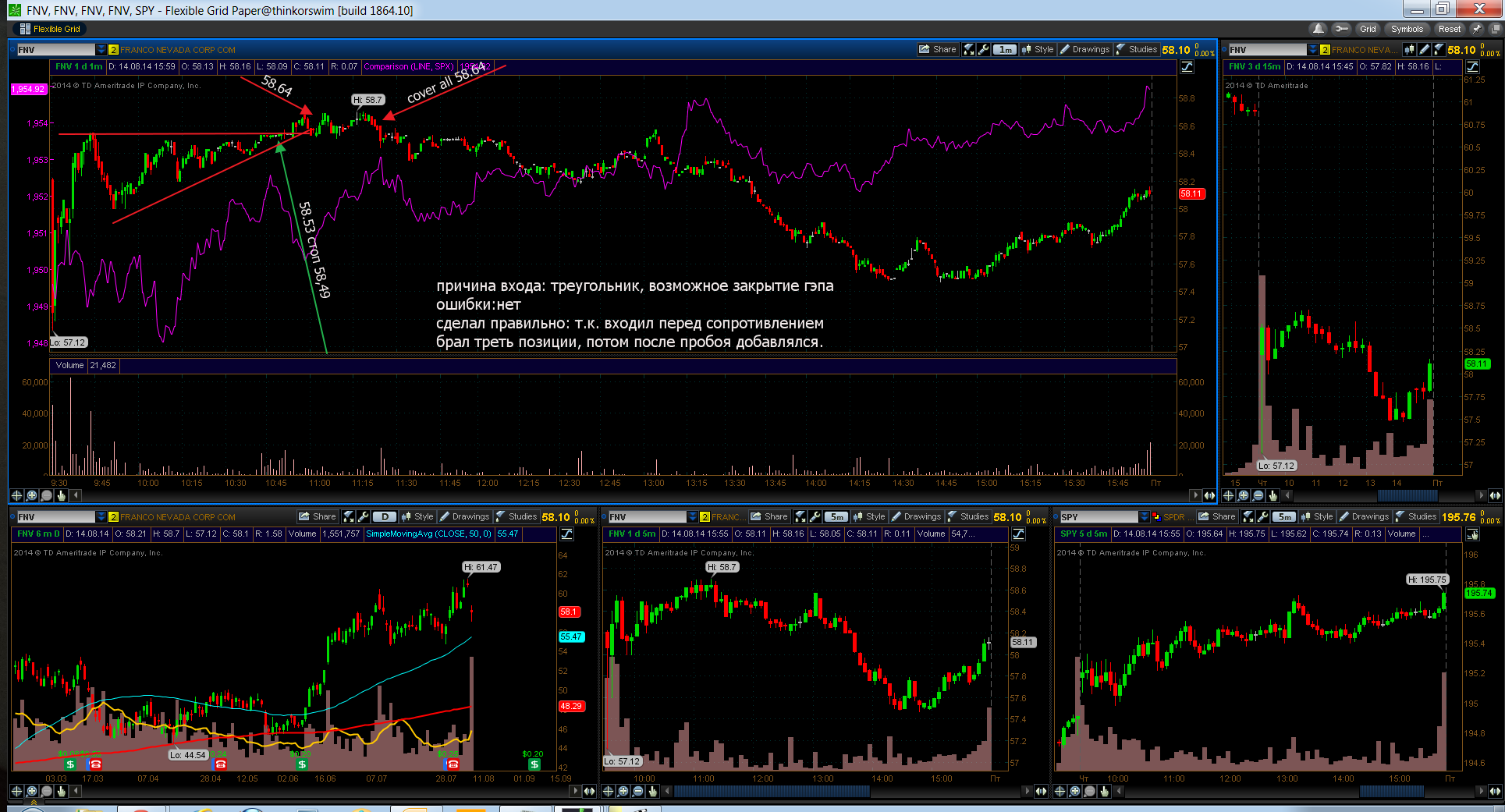Click the pin icon near Reset
The image size is (1505, 812).
[x=1476, y=29]
